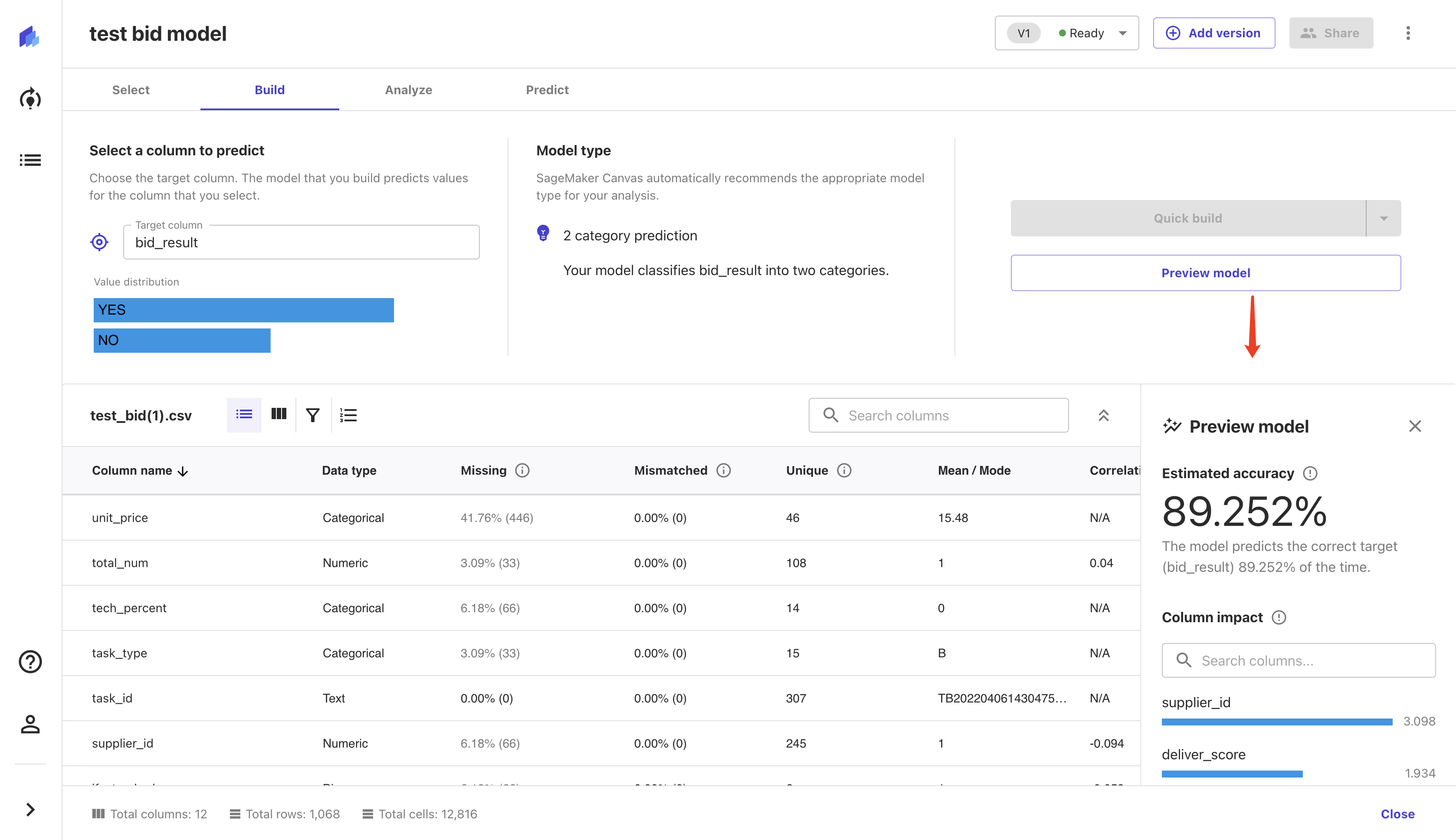Click the Add version button

(1214, 33)
